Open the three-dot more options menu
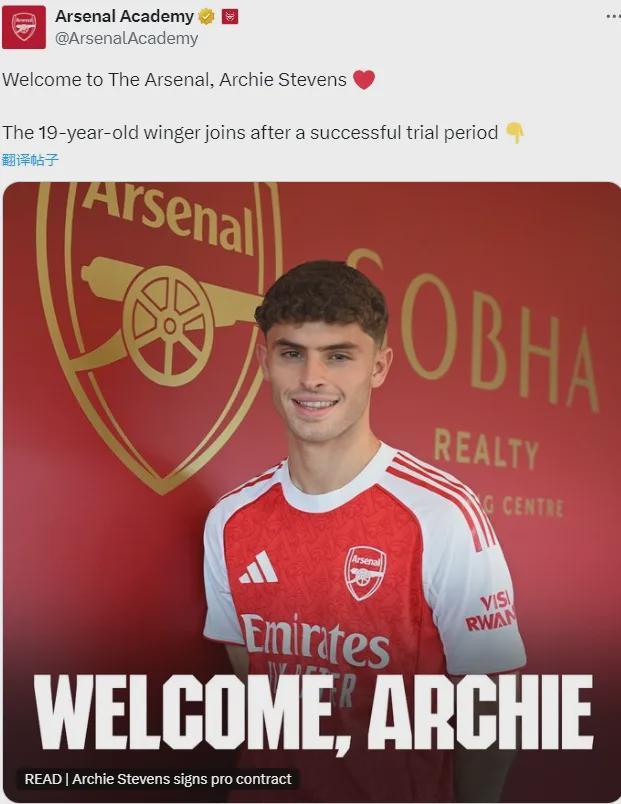Screen dimensions: 621x804 [612, 17]
